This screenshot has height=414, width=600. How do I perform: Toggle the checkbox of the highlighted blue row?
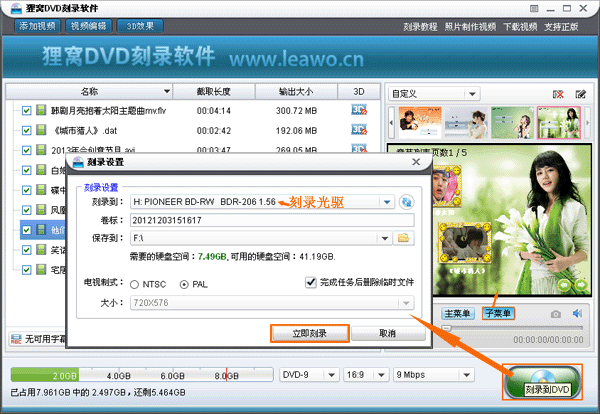click(26, 230)
